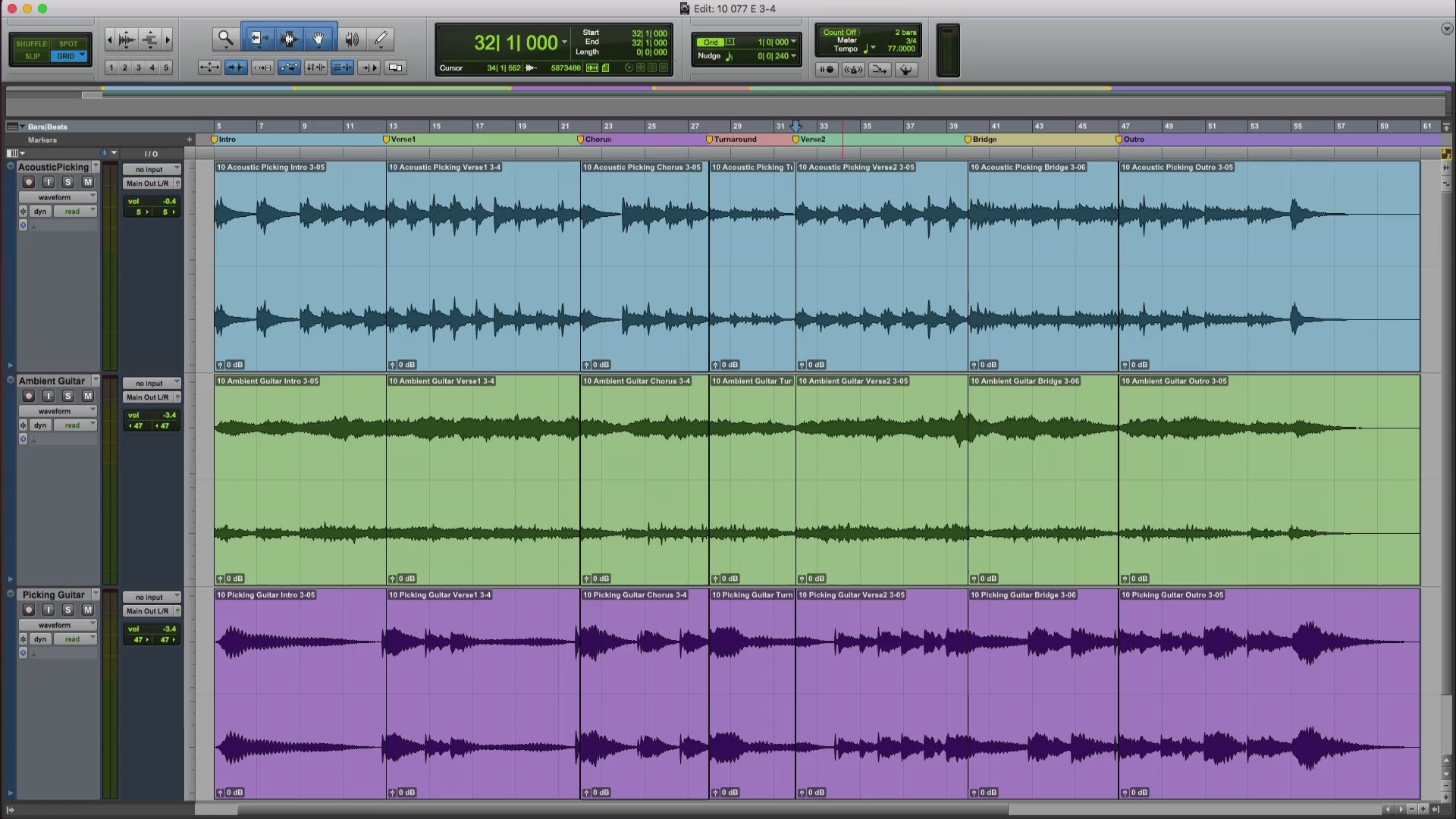The image size is (1456, 819).
Task: Record-enable the Picking Guitar track
Action: pos(29,610)
